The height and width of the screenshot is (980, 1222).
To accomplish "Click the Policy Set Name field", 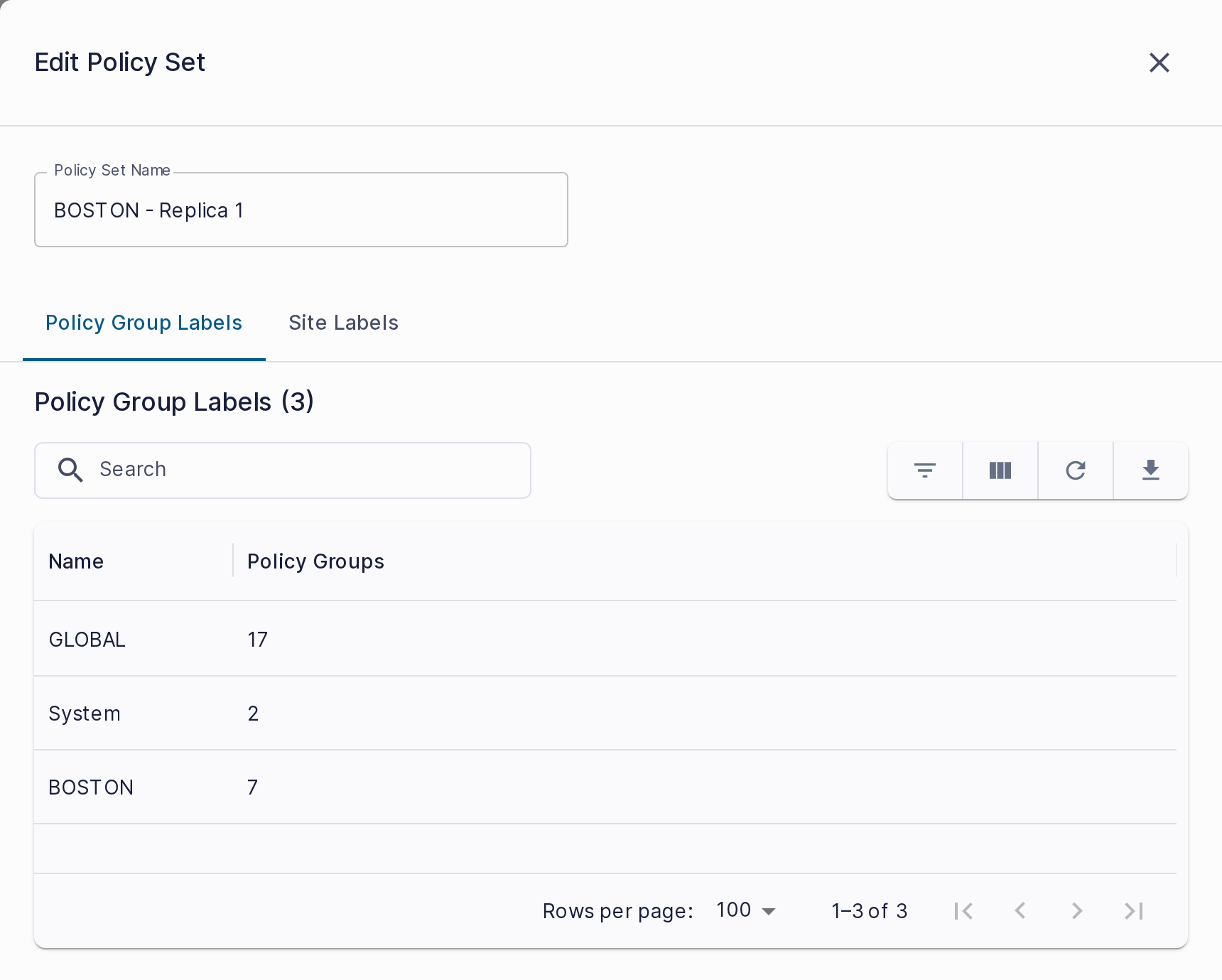I will pos(301,210).
